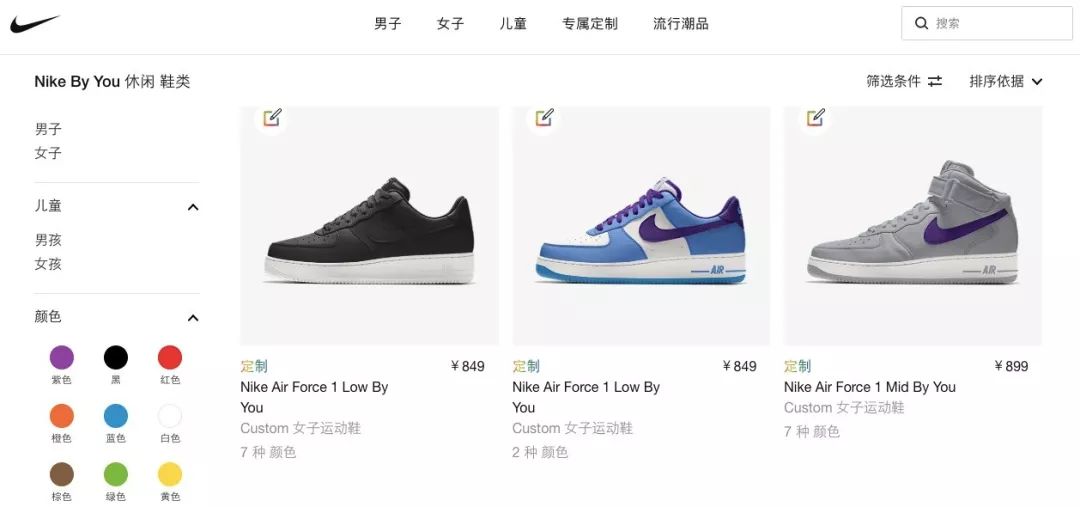Select the purple 紫色 color swatch
Screen dimensions: 1080x507
[61, 358]
